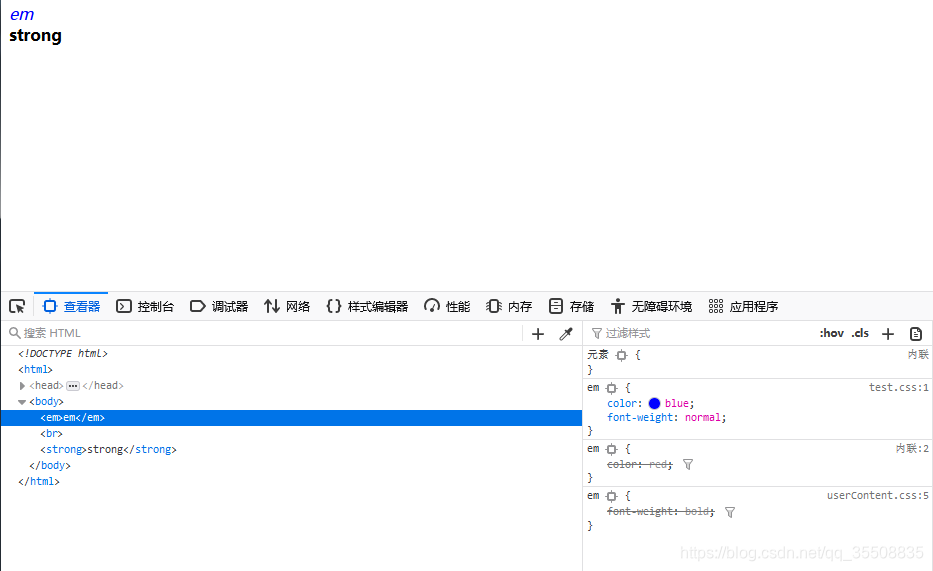Toggle print media simulation icon
Image resolution: width=933 pixels, height=571 pixels.
[916, 334]
